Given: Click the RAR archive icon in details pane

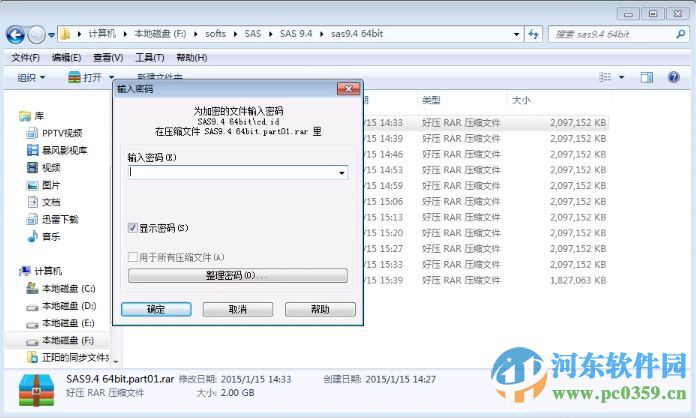Looking at the screenshot, I should (x=36, y=390).
